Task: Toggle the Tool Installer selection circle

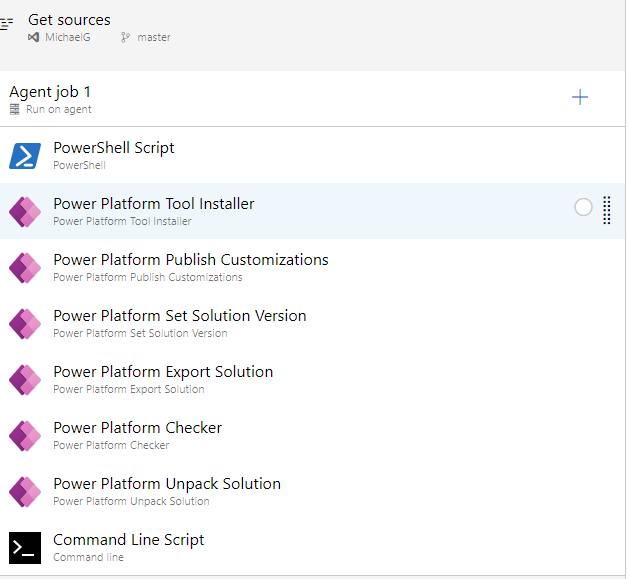Action: coord(583,207)
